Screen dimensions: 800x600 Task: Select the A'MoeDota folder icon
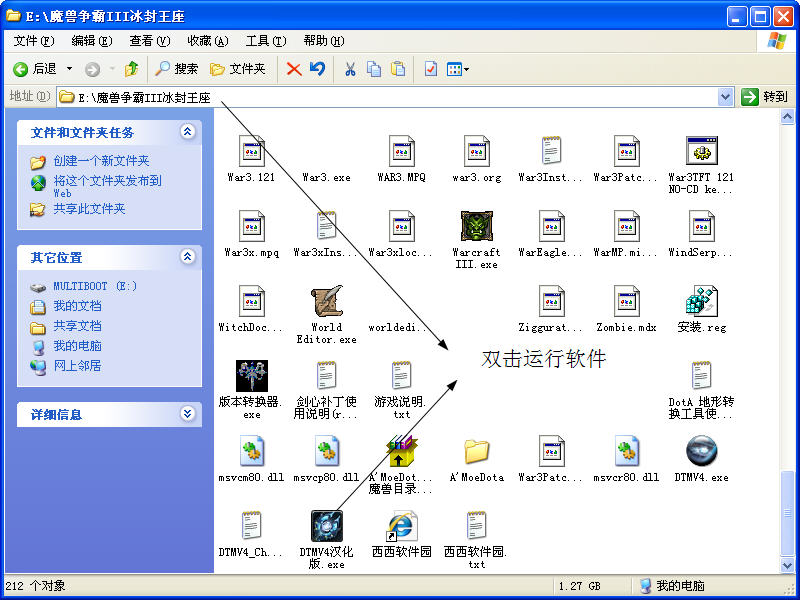(477, 451)
